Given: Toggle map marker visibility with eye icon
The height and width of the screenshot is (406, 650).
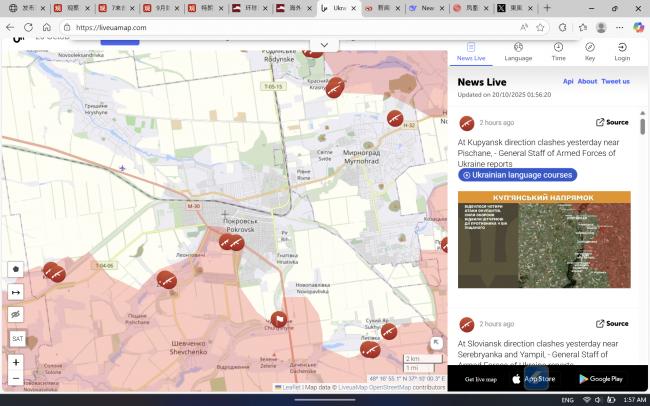Looking at the screenshot, I should (x=16, y=315).
